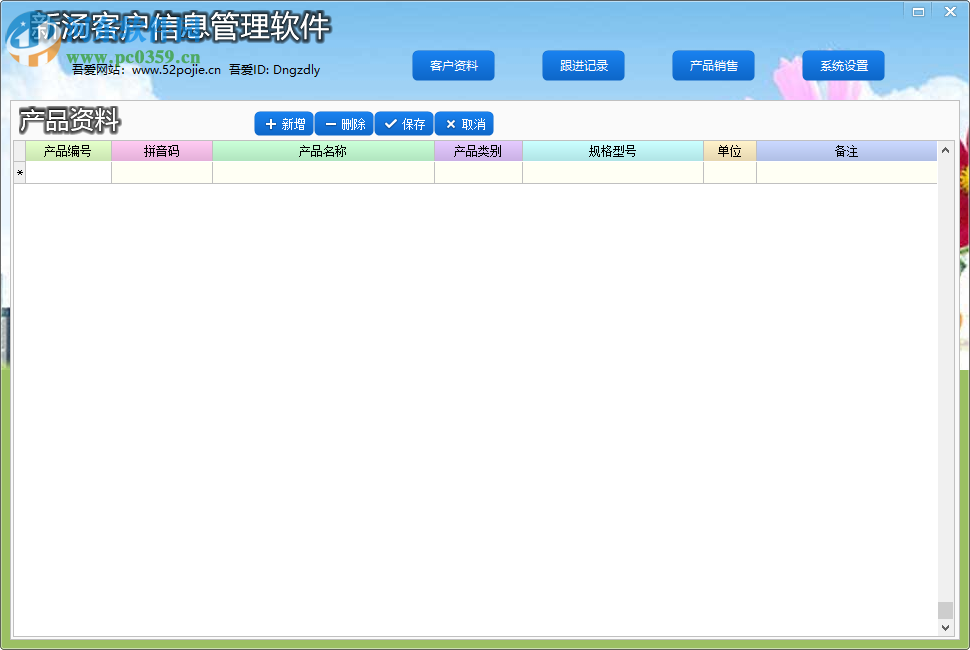
Task: Open the 客户资料 section
Action: 453,65
